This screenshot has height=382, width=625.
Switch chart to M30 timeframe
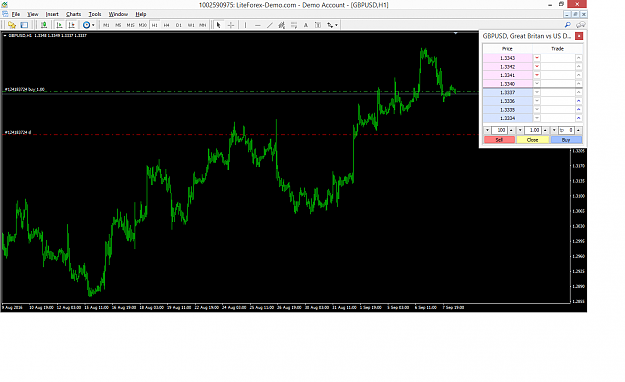(142, 25)
